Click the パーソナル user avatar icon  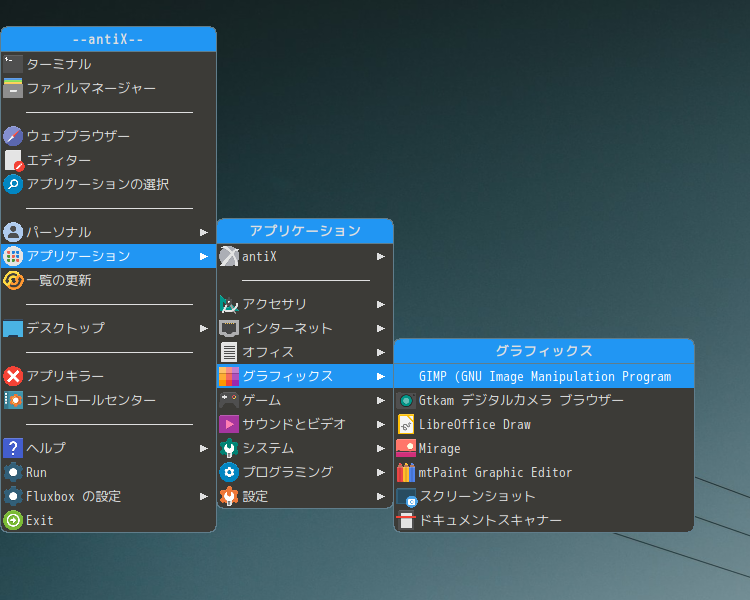tap(13, 232)
